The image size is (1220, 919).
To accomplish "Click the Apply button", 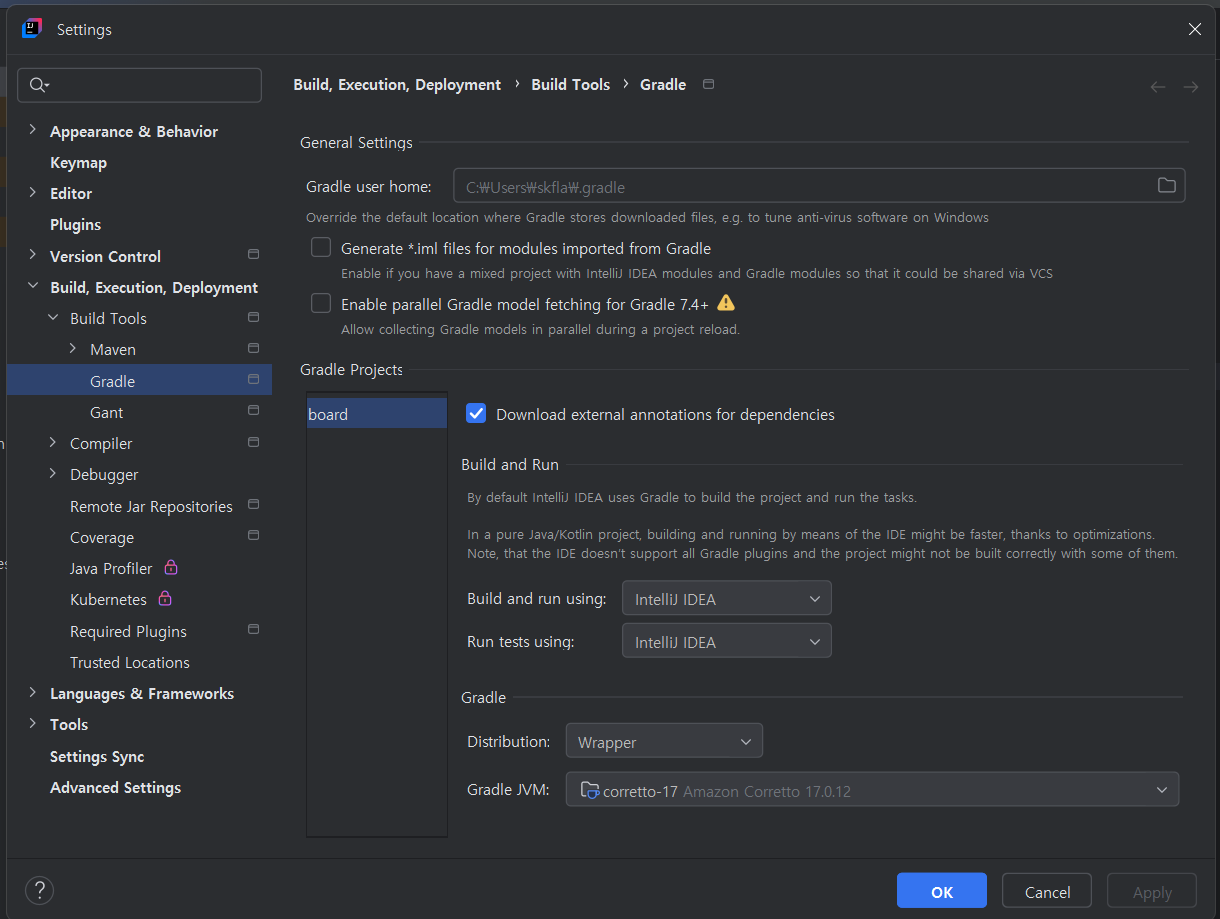I will coord(1152,892).
